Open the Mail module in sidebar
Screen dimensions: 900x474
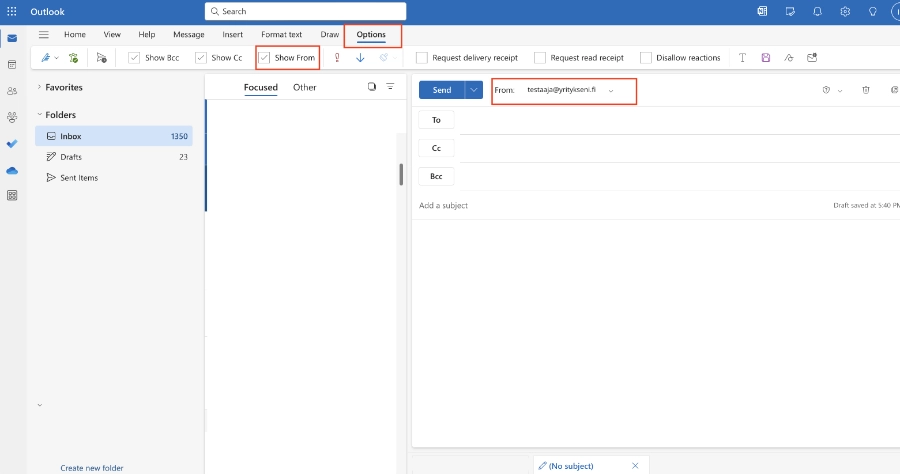[x=12, y=38]
